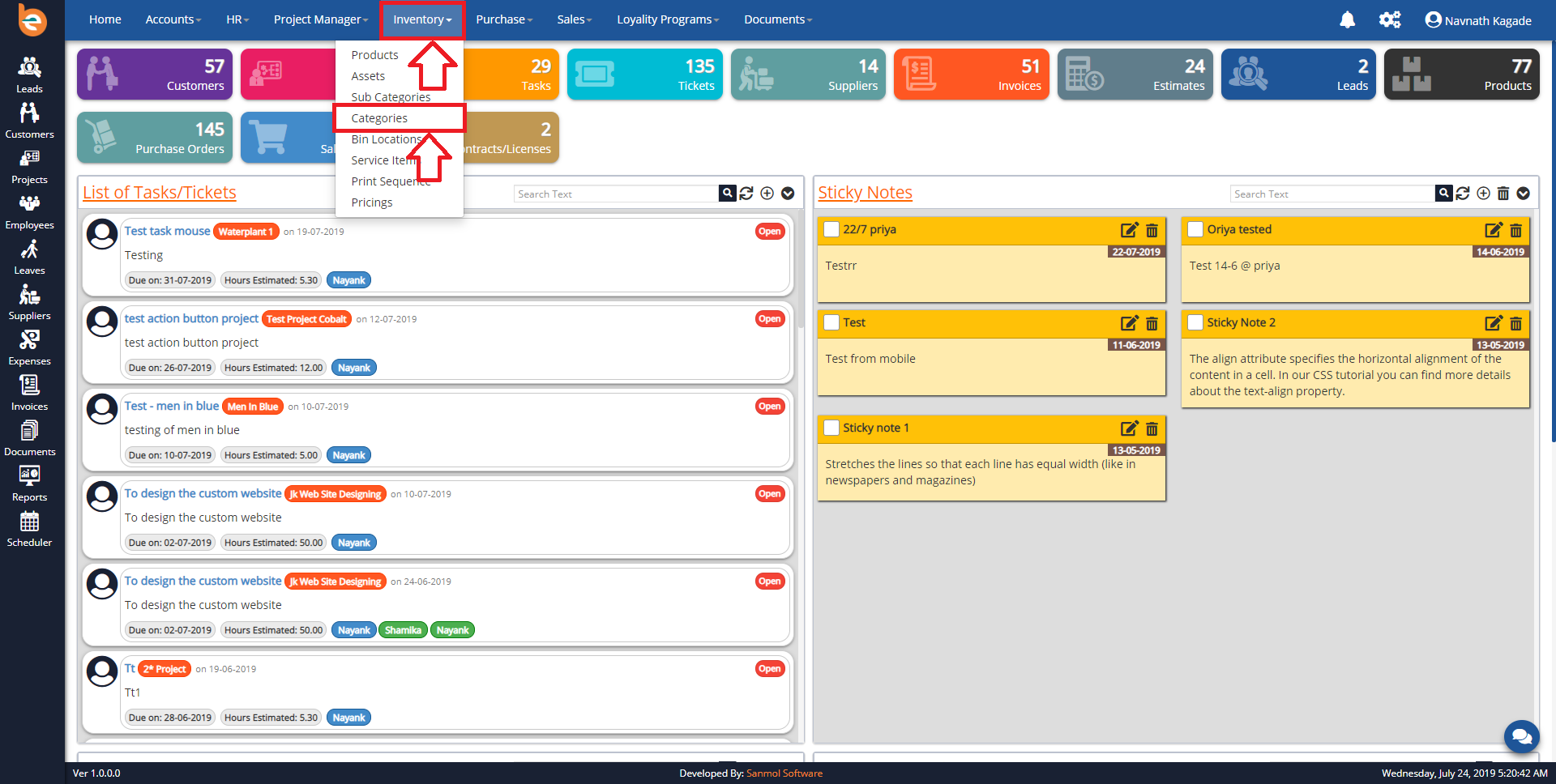Open the Purchase dropdown menu

click(x=504, y=19)
